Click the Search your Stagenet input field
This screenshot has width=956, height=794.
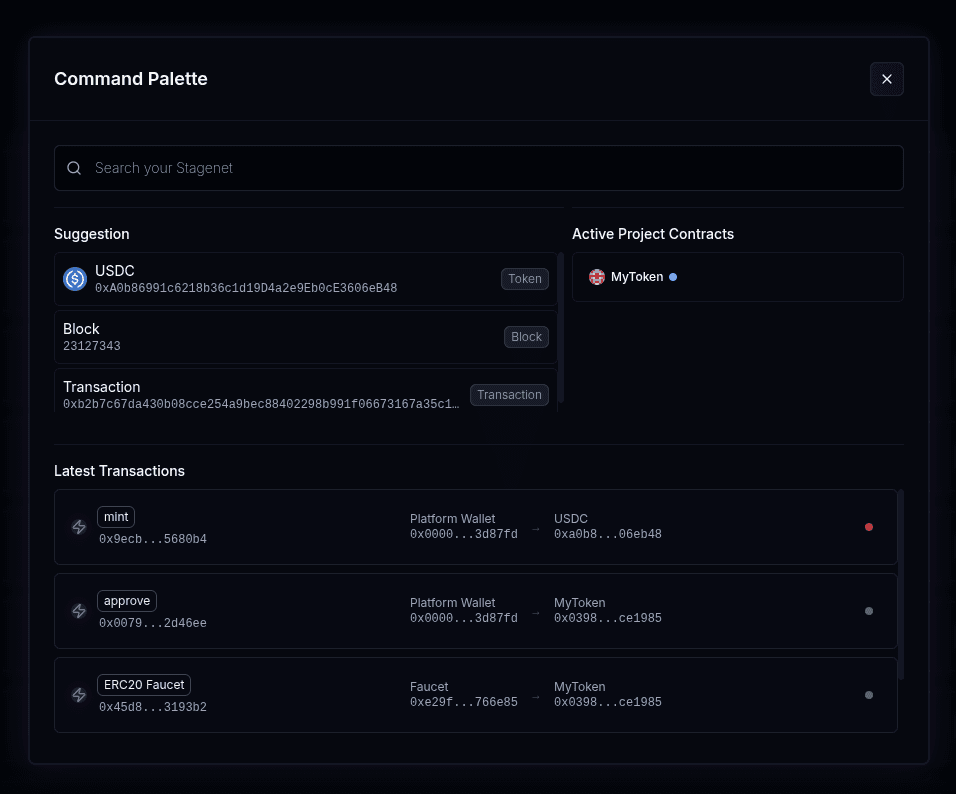pos(400,168)
